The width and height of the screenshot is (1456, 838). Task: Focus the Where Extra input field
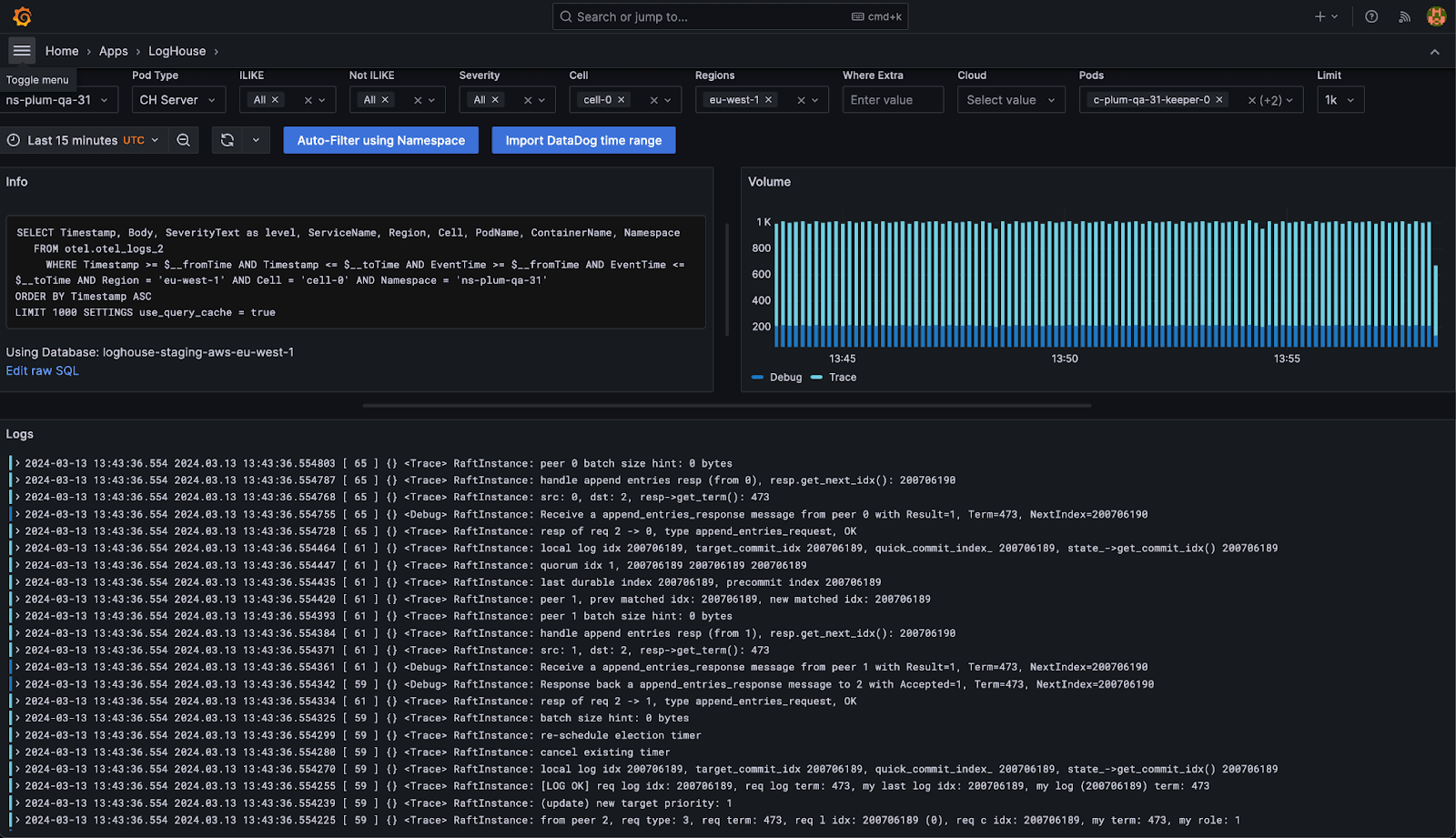coord(892,100)
